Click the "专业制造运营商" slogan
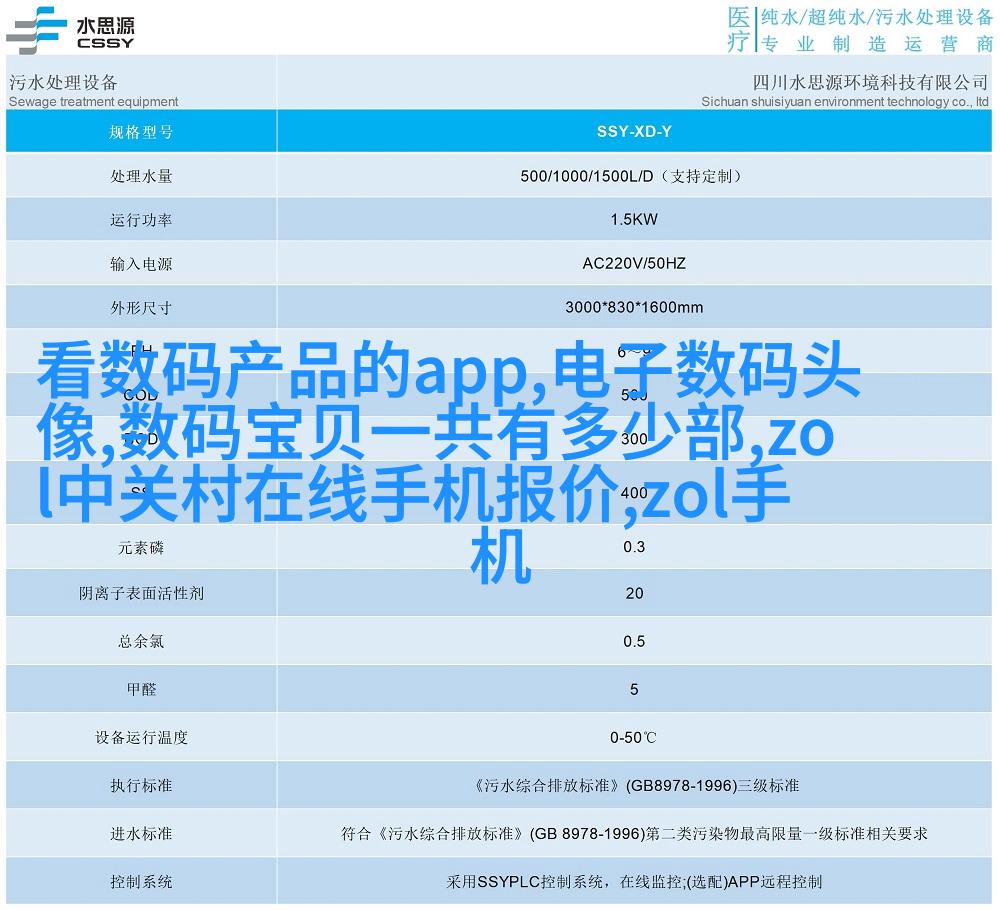This screenshot has width=1000, height=910. tap(877, 44)
